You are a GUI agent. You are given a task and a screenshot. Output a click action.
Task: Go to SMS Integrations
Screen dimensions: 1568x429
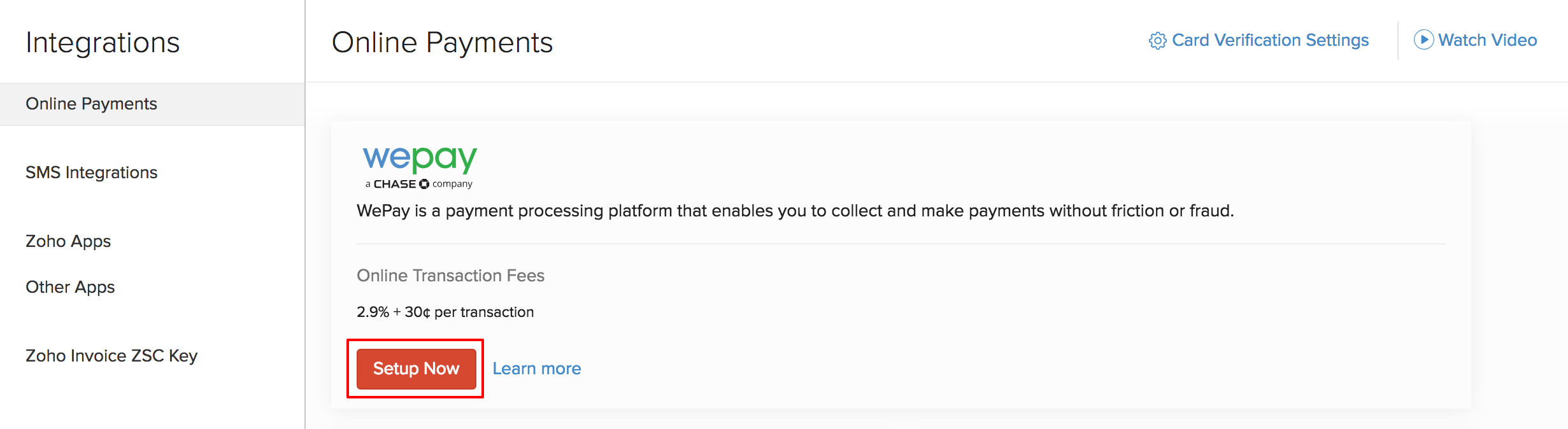pos(91,172)
